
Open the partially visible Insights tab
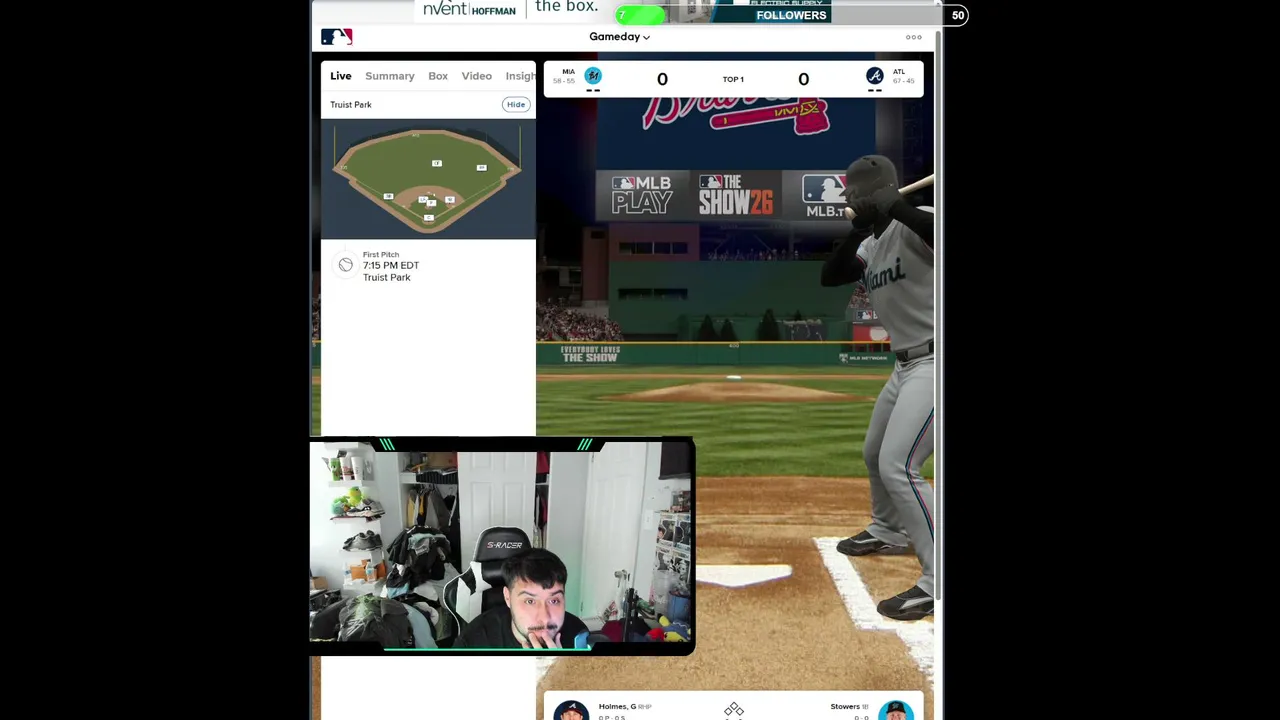520,76
